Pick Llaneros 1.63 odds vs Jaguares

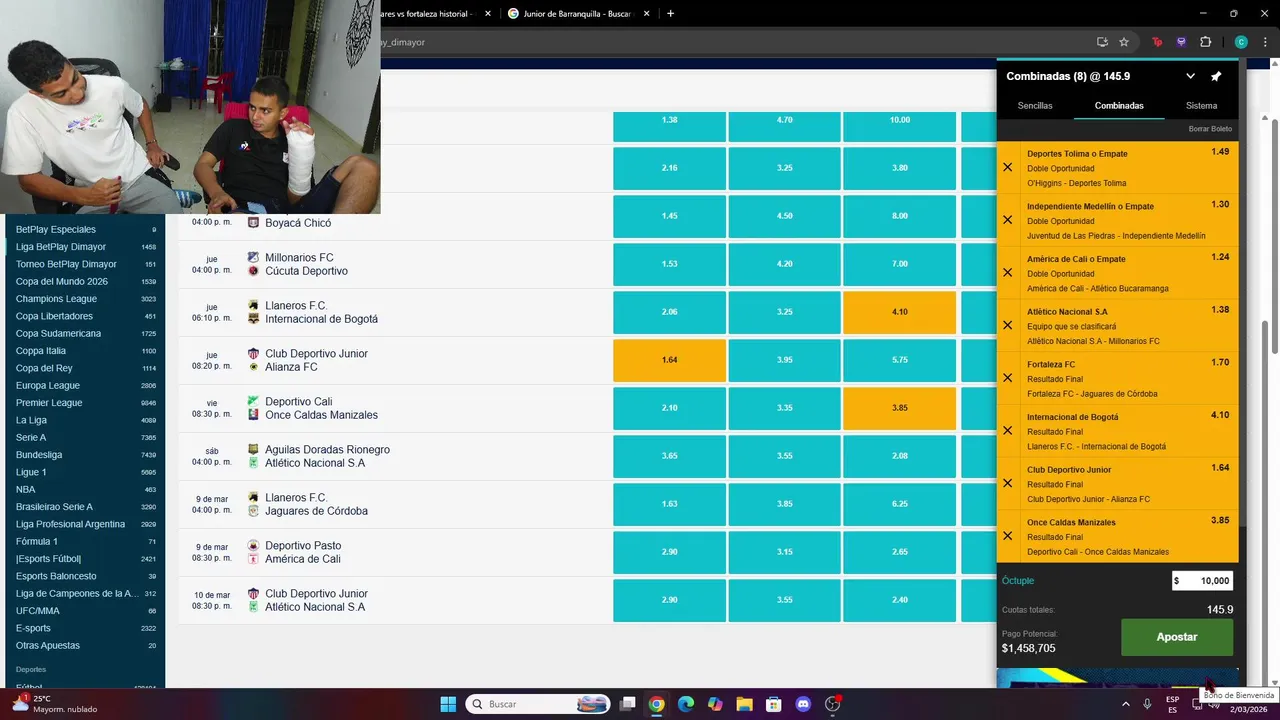tap(669, 504)
